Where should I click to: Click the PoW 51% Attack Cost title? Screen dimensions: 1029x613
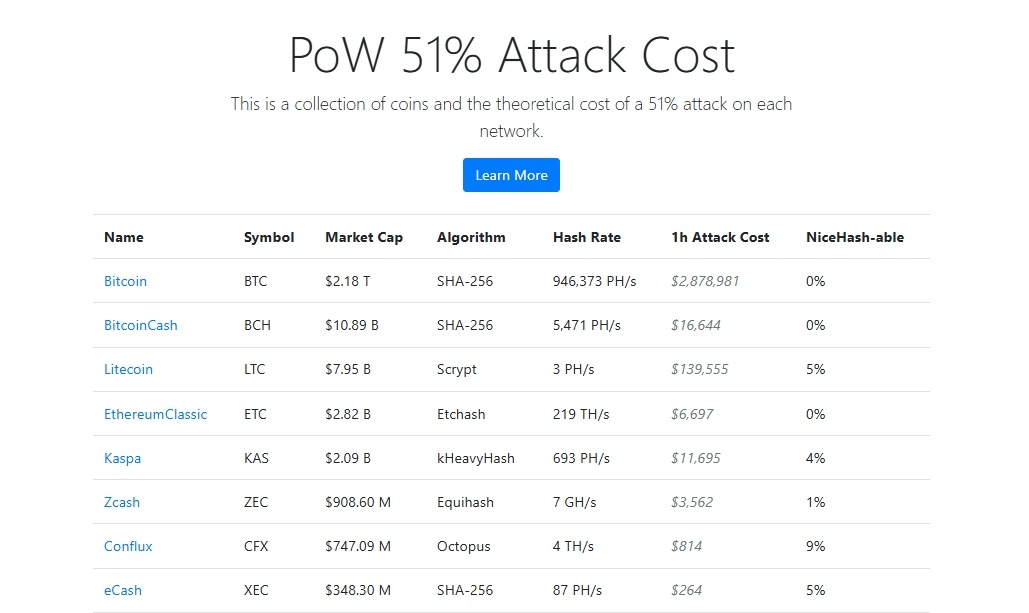pyautogui.click(x=511, y=55)
